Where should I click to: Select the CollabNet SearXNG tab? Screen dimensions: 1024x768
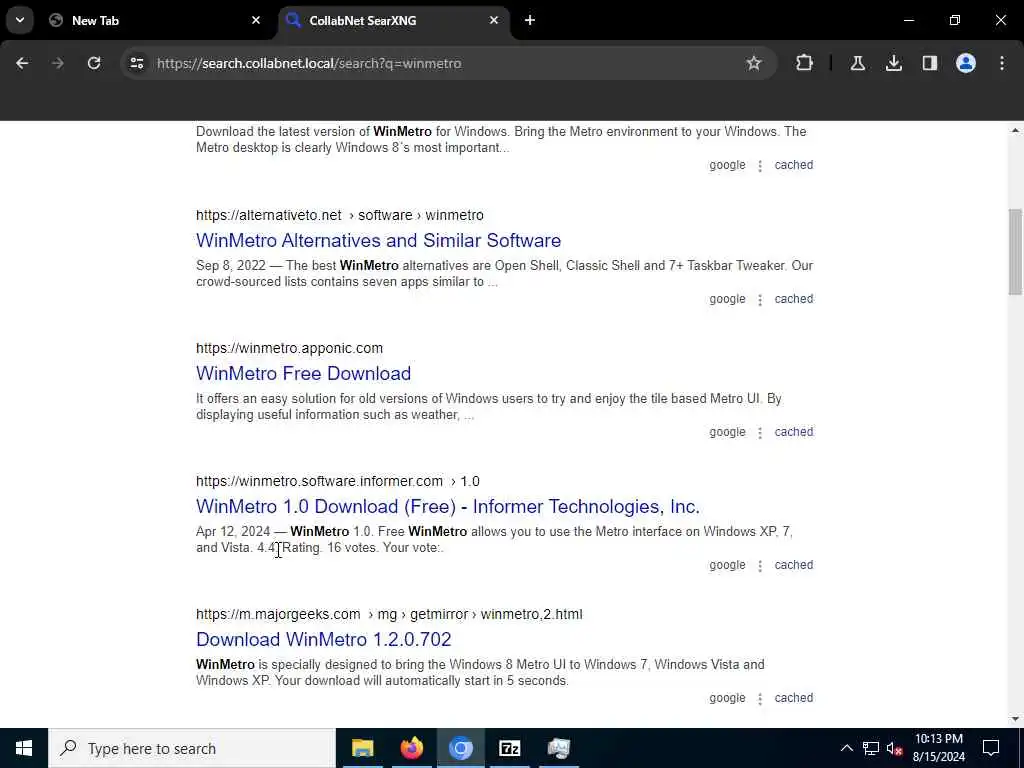click(x=394, y=20)
